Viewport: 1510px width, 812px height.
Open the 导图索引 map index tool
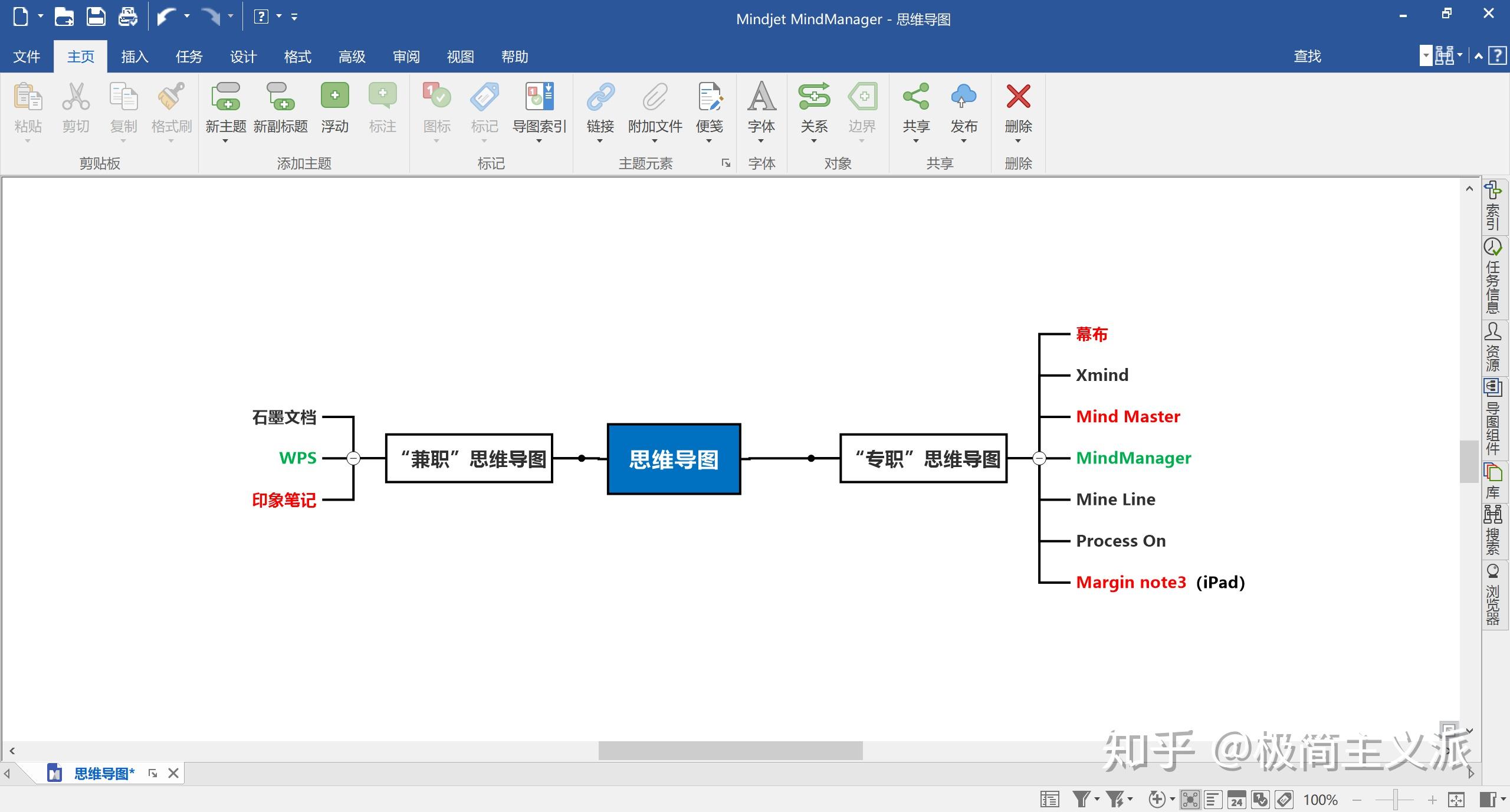(x=539, y=111)
